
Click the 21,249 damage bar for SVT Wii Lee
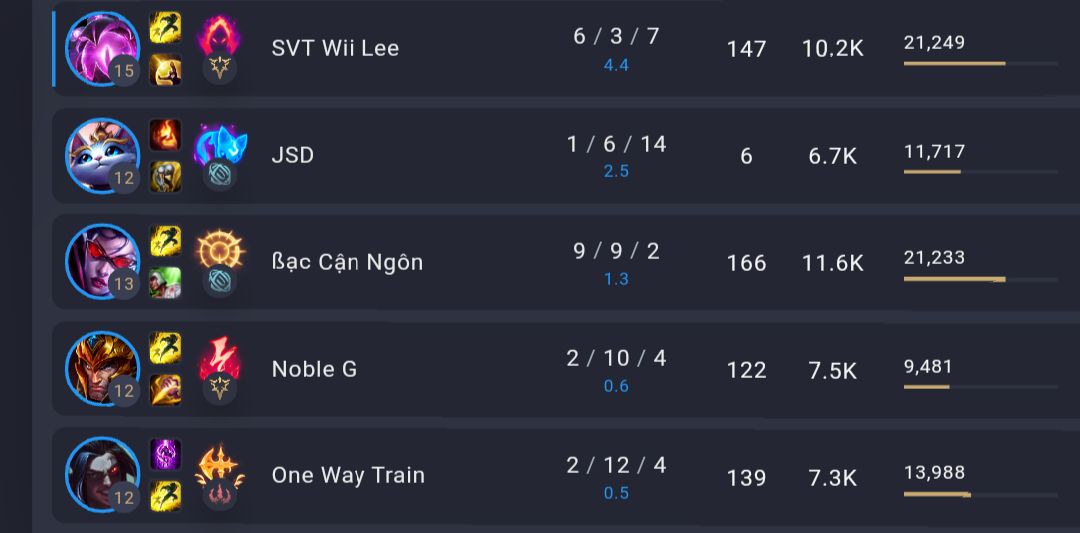(981, 63)
